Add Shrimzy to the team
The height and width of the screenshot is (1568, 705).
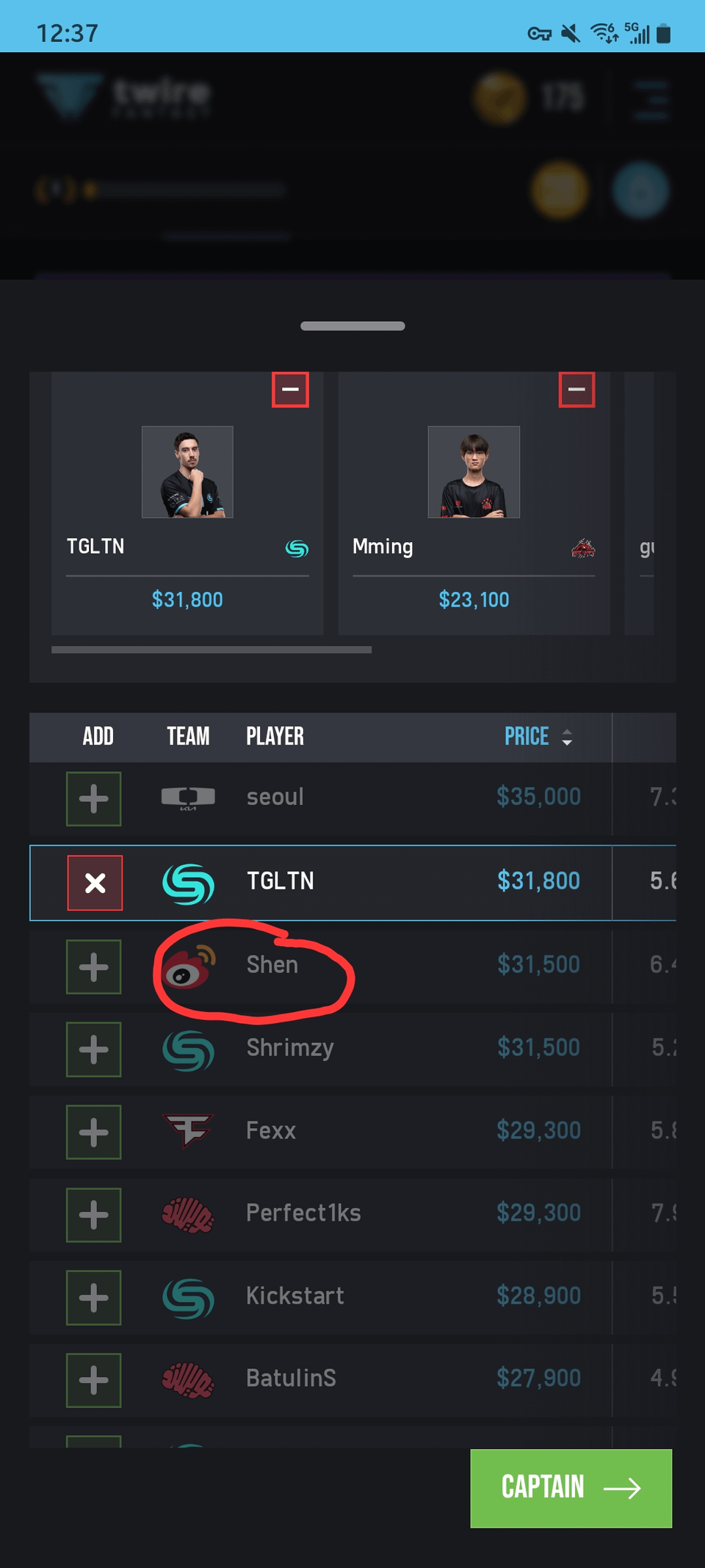point(93,1049)
